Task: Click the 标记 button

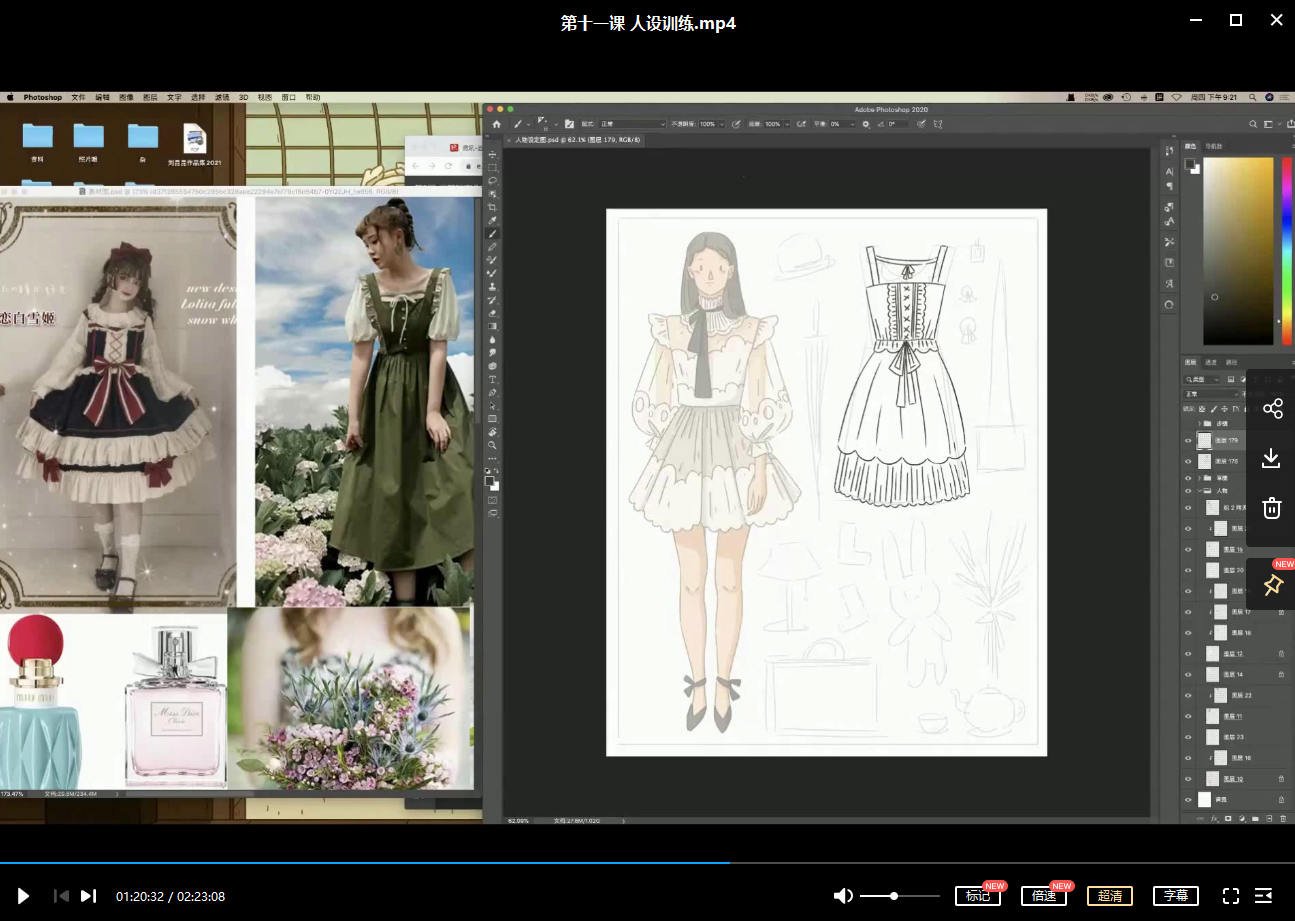Action: [978, 896]
